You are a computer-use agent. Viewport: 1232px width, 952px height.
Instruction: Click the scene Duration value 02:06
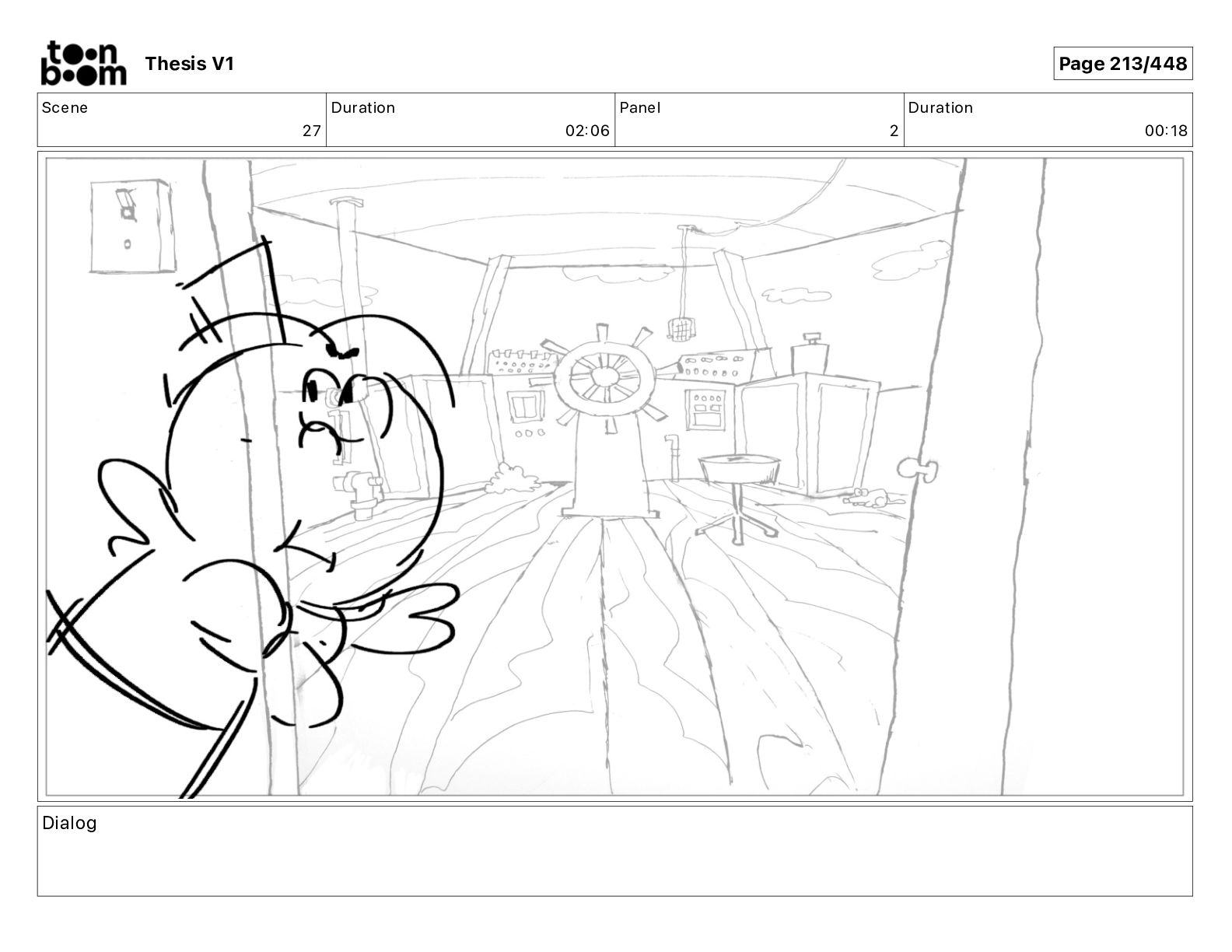pyautogui.click(x=587, y=131)
